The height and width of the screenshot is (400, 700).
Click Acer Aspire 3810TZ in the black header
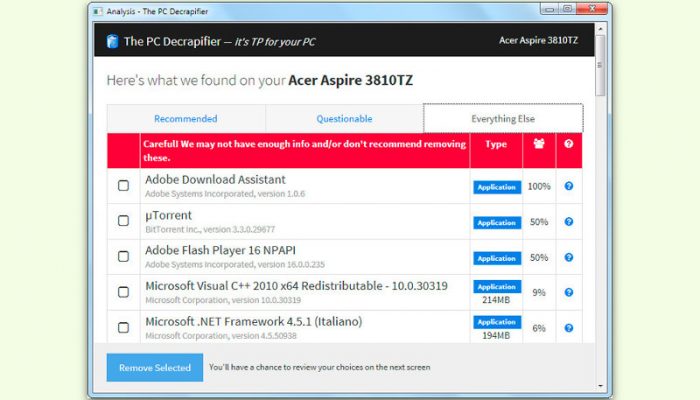[x=538, y=40]
